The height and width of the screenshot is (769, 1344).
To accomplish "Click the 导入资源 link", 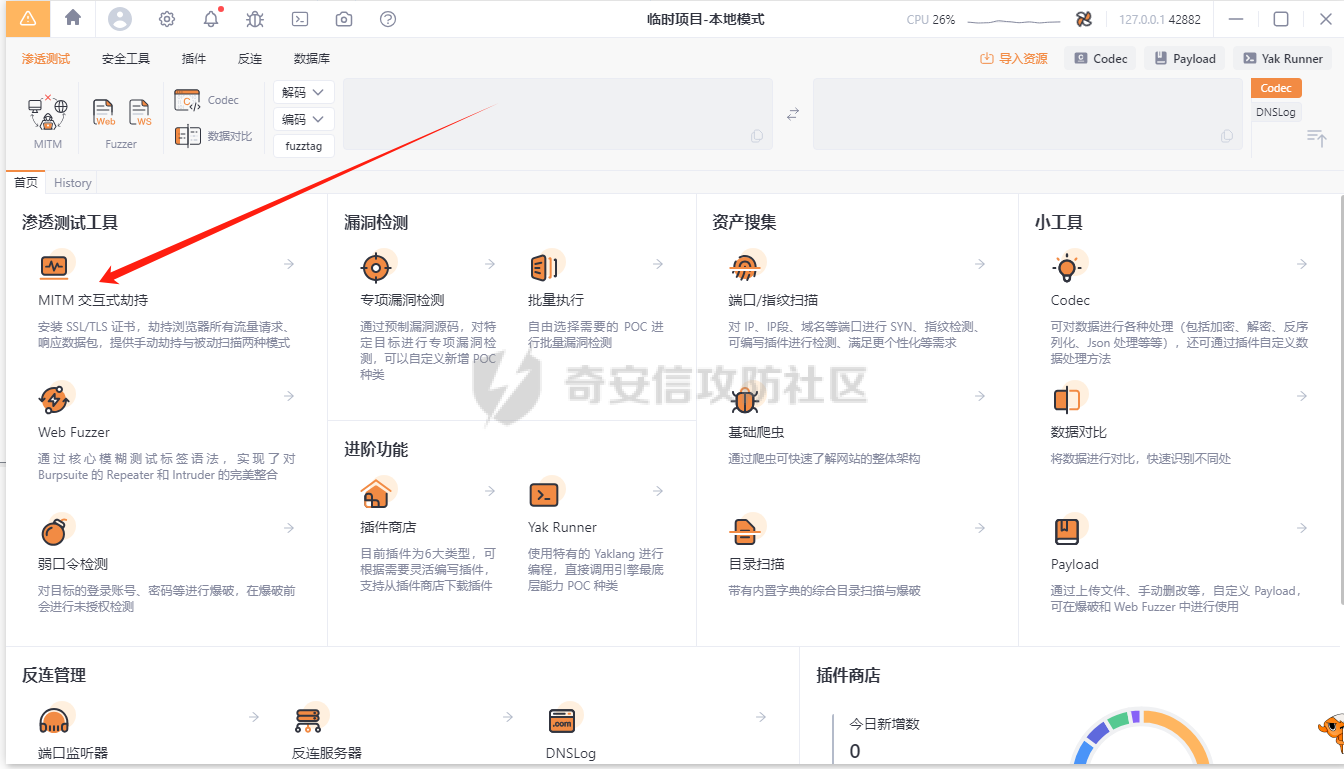I will coord(1014,59).
